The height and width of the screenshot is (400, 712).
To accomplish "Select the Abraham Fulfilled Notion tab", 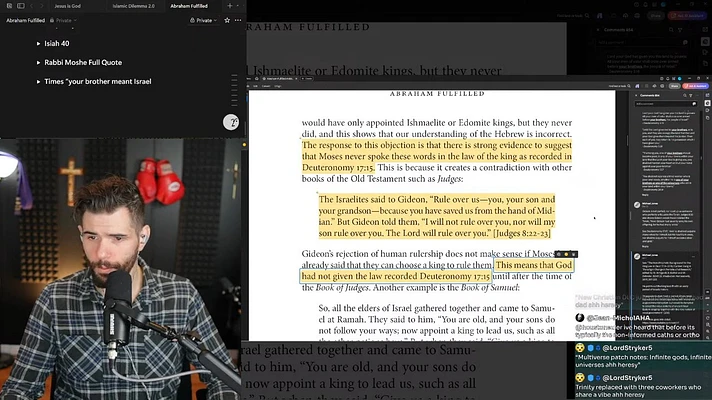I will click(189, 6).
